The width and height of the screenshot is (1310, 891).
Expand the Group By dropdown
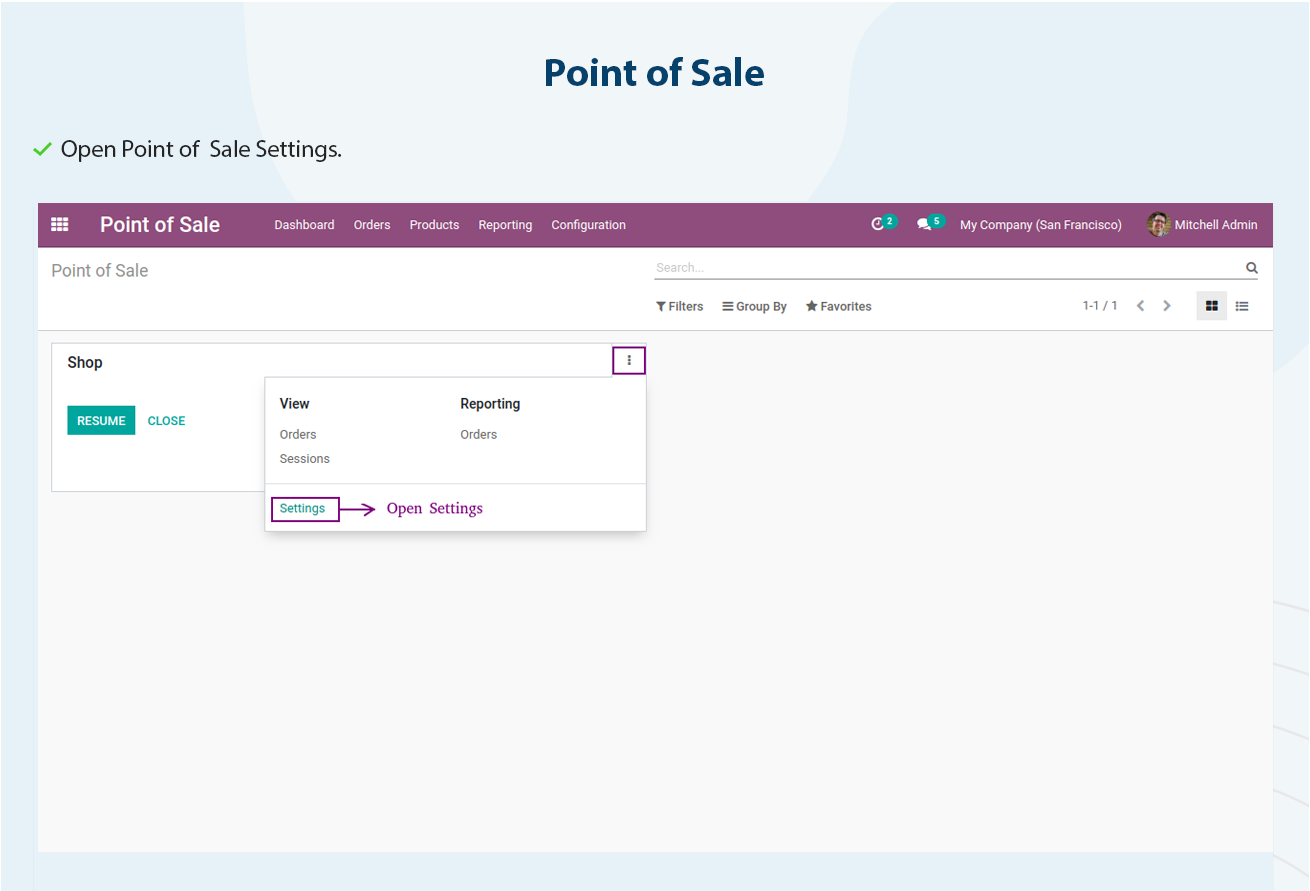(754, 306)
